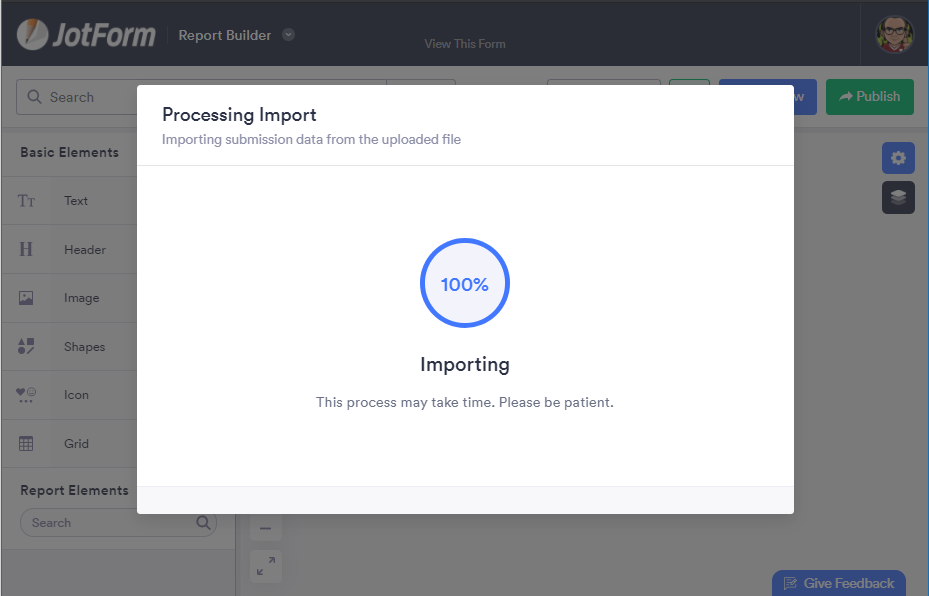The height and width of the screenshot is (596, 929).
Task: Pick the Shapes element
Action: [84, 347]
